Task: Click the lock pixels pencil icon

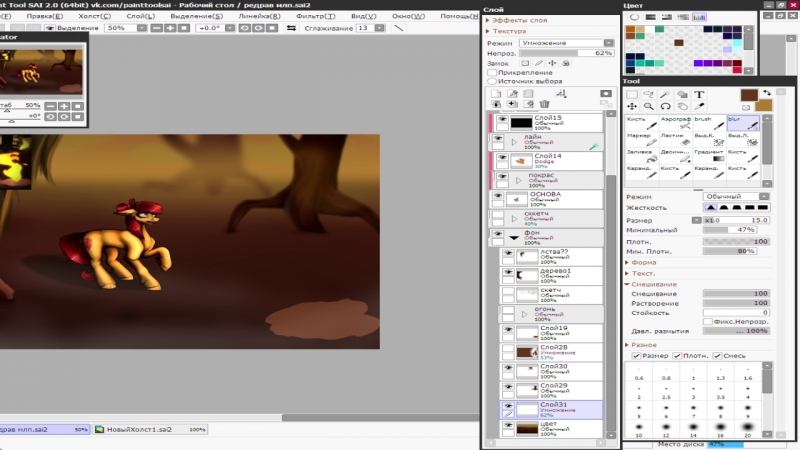Action: coord(539,63)
